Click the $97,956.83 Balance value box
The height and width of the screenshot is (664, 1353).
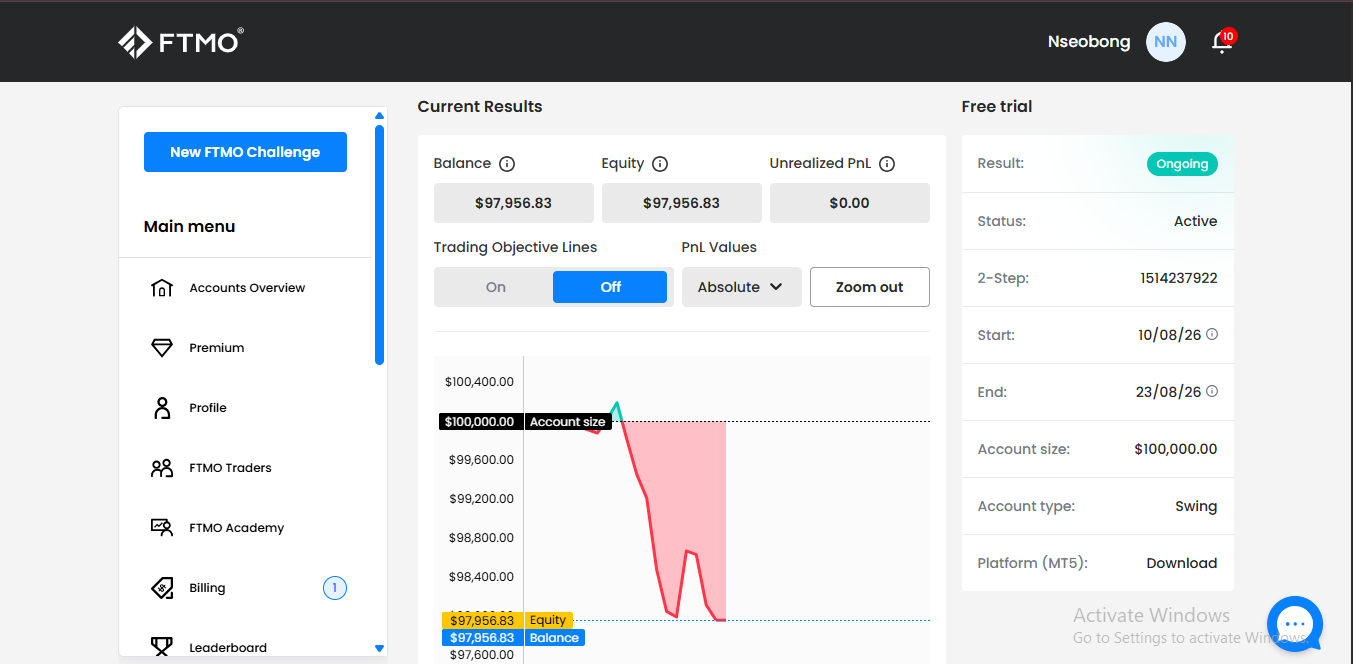[x=514, y=203]
